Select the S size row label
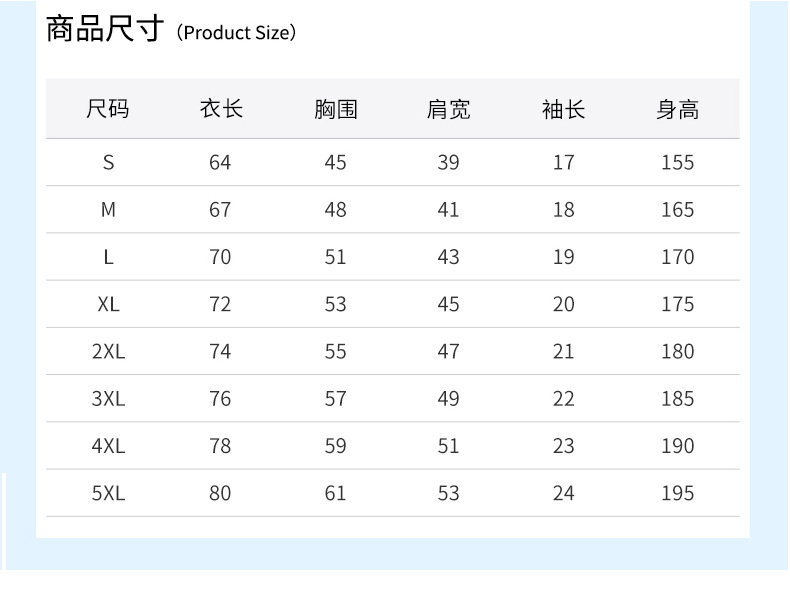Image resolution: width=790 pixels, height=606 pixels. (108, 163)
